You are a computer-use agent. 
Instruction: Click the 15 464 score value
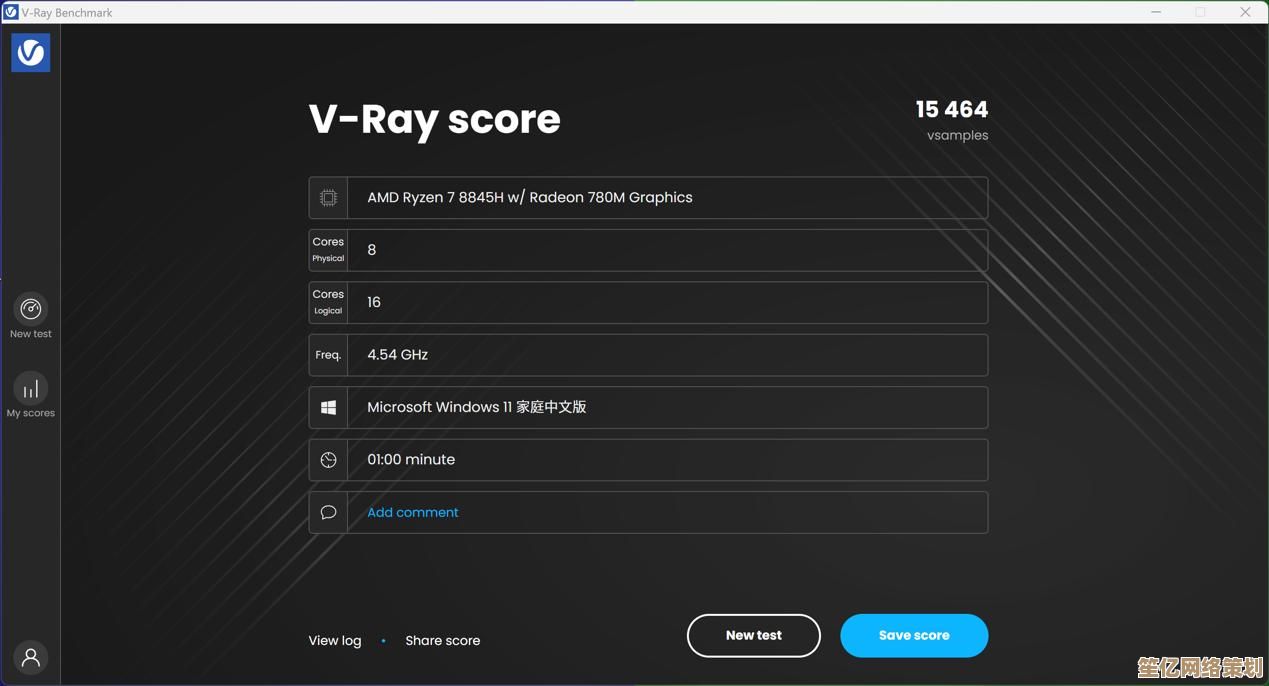coord(952,109)
